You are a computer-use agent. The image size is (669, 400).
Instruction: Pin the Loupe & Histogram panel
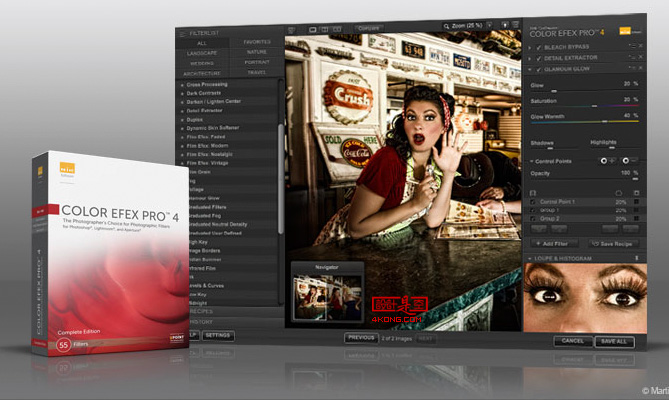click(637, 258)
